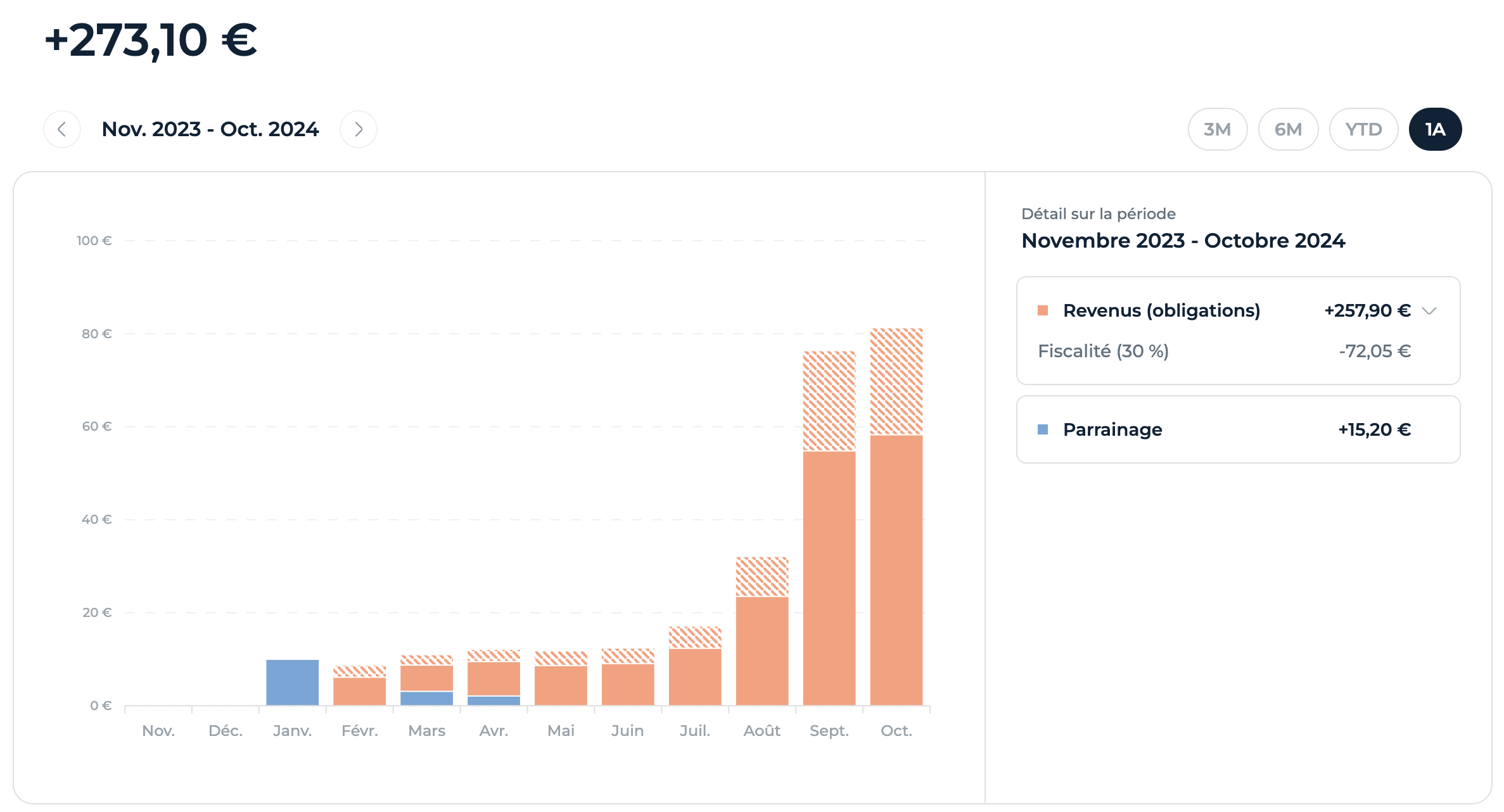Click the Mai bar in the chart
The height and width of the screenshot is (812, 1504).
pyautogui.click(x=561, y=678)
